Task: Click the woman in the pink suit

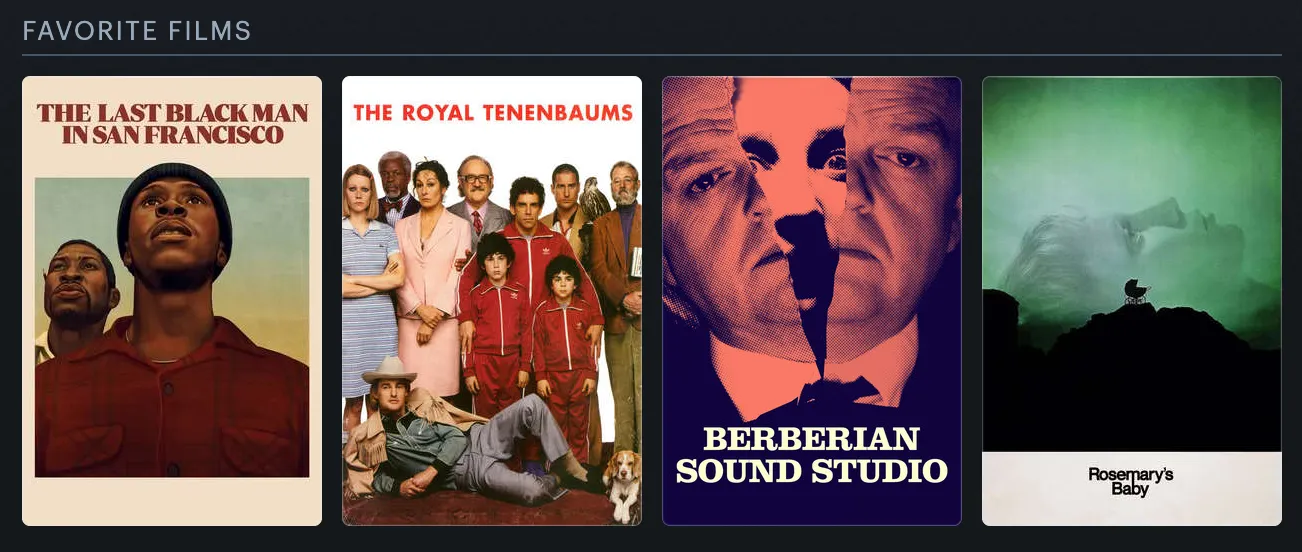Action: point(432,270)
